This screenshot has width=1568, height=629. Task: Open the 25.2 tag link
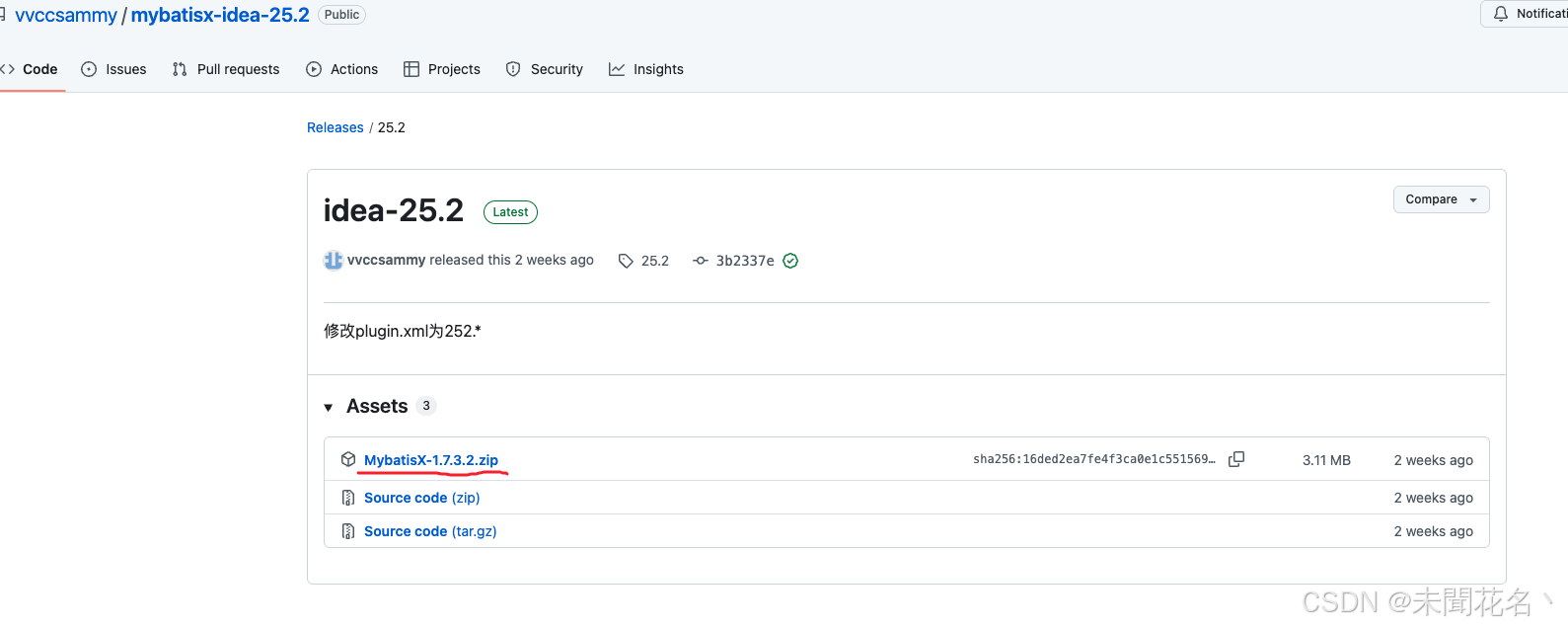point(655,261)
